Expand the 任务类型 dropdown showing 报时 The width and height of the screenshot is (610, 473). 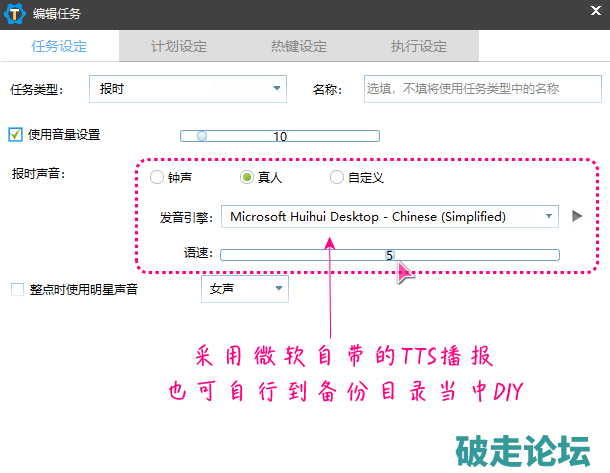point(188,89)
